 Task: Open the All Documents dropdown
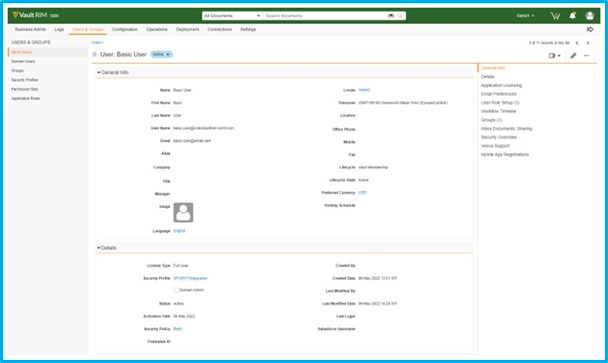pos(232,16)
